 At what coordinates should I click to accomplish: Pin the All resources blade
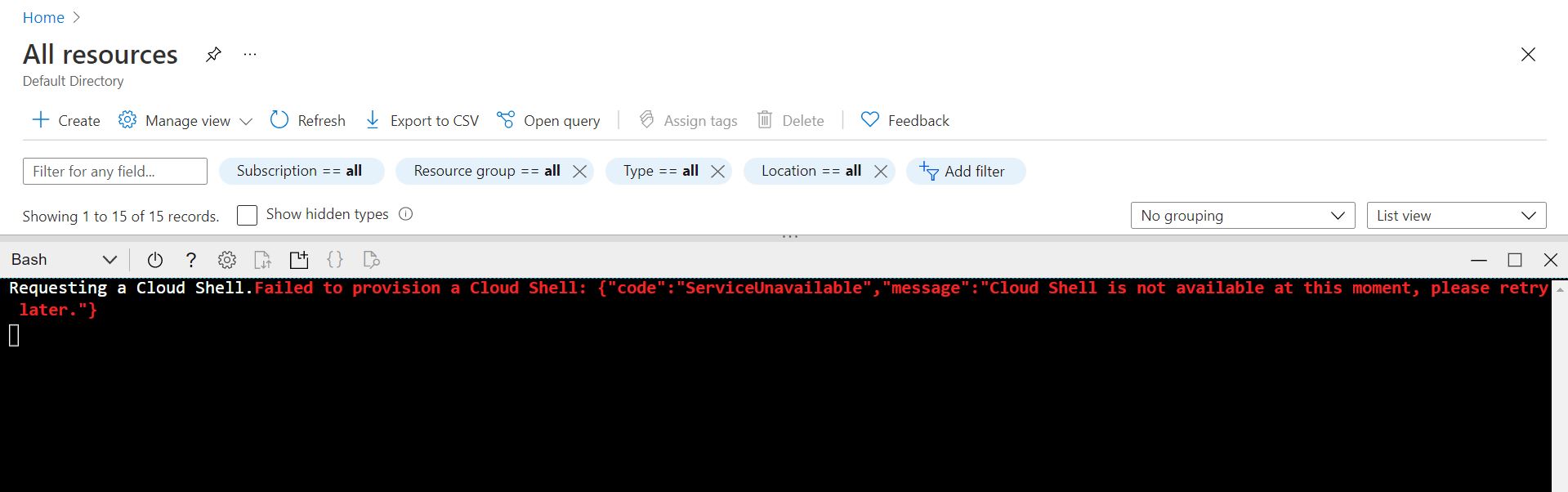213,55
